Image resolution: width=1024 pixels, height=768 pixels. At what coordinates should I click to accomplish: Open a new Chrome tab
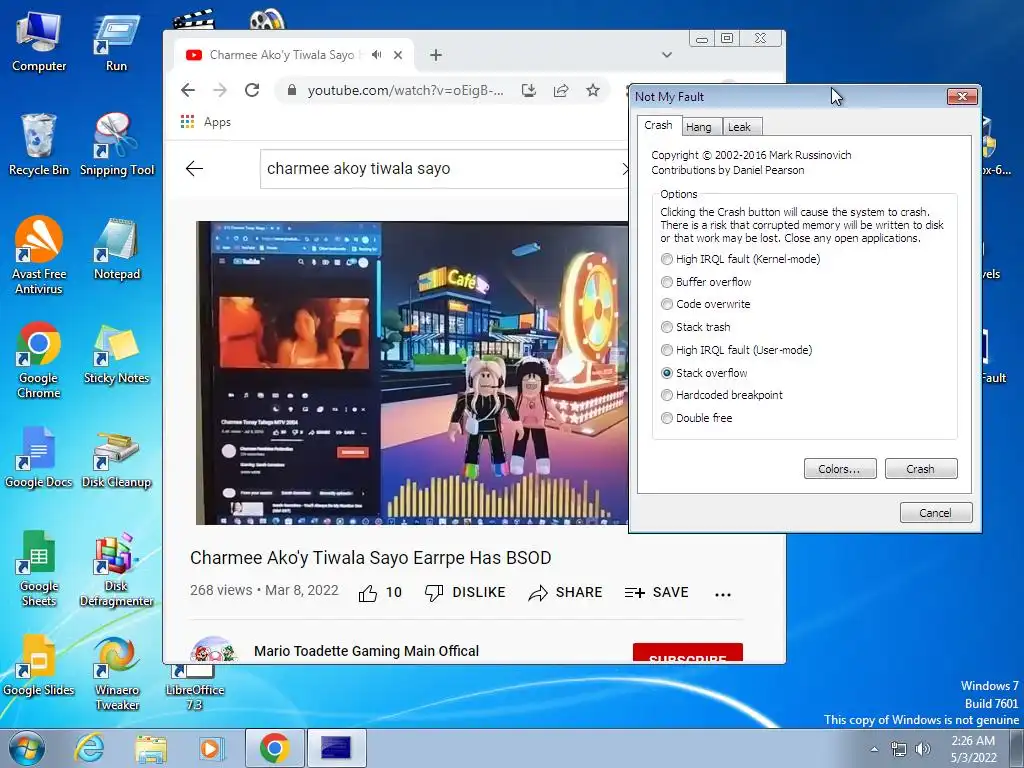pyautogui.click(x=436, y=55)
